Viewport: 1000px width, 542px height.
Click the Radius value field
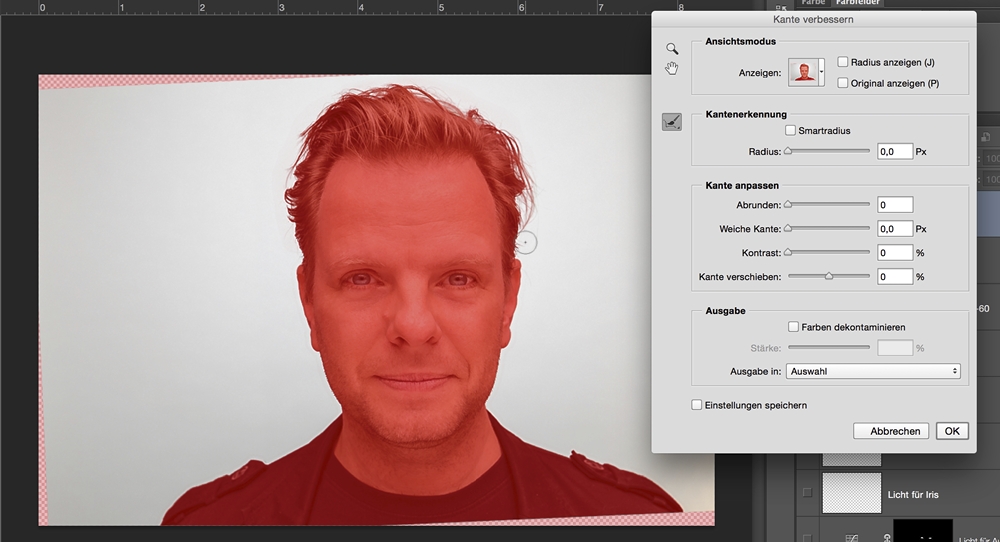tap(895, 152)
